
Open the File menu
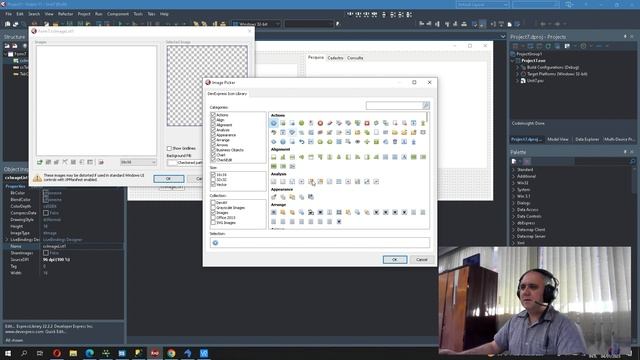pos(8,14)
